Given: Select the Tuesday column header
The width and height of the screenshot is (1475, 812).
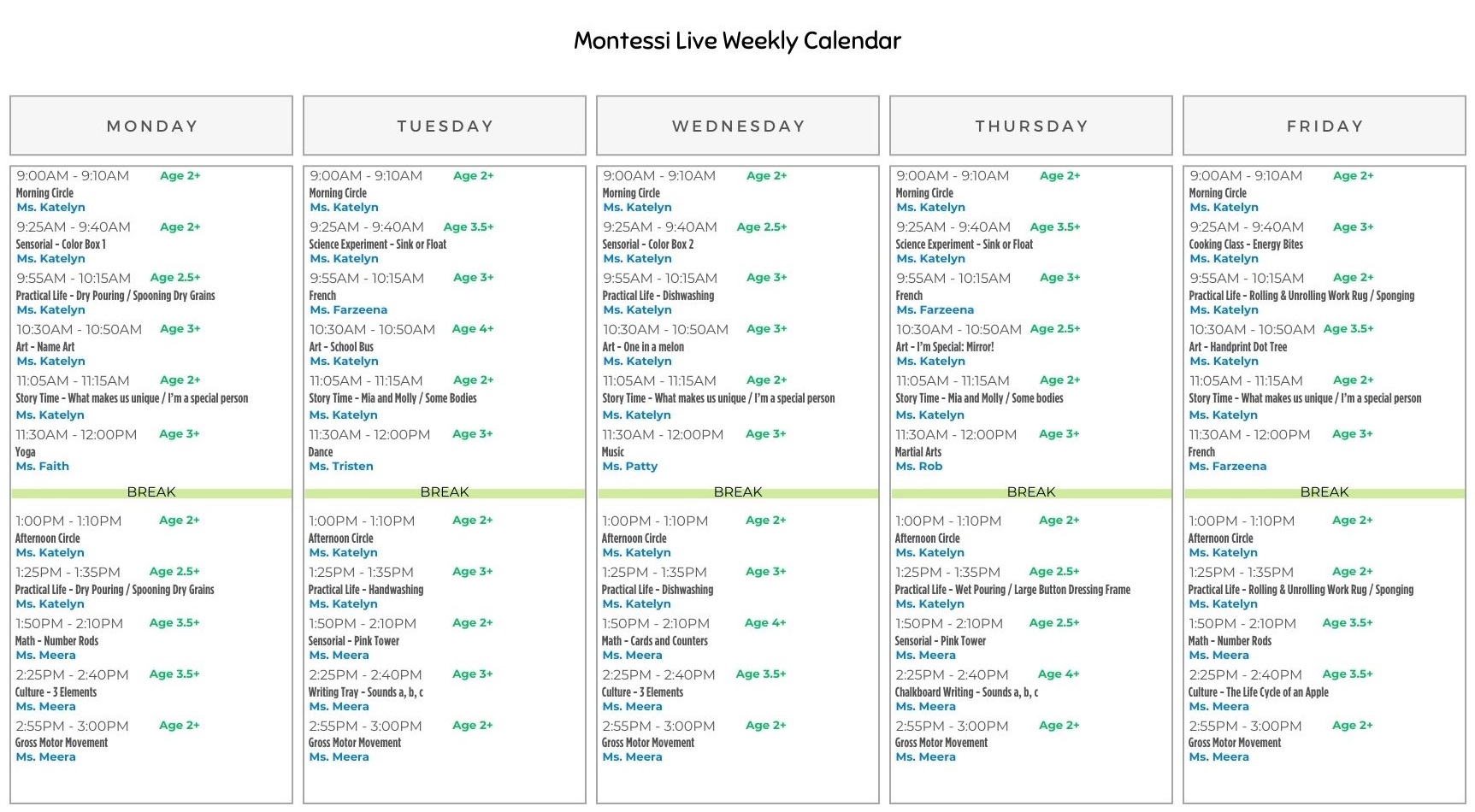Looking at the screenshot, I should coord(445,126).
